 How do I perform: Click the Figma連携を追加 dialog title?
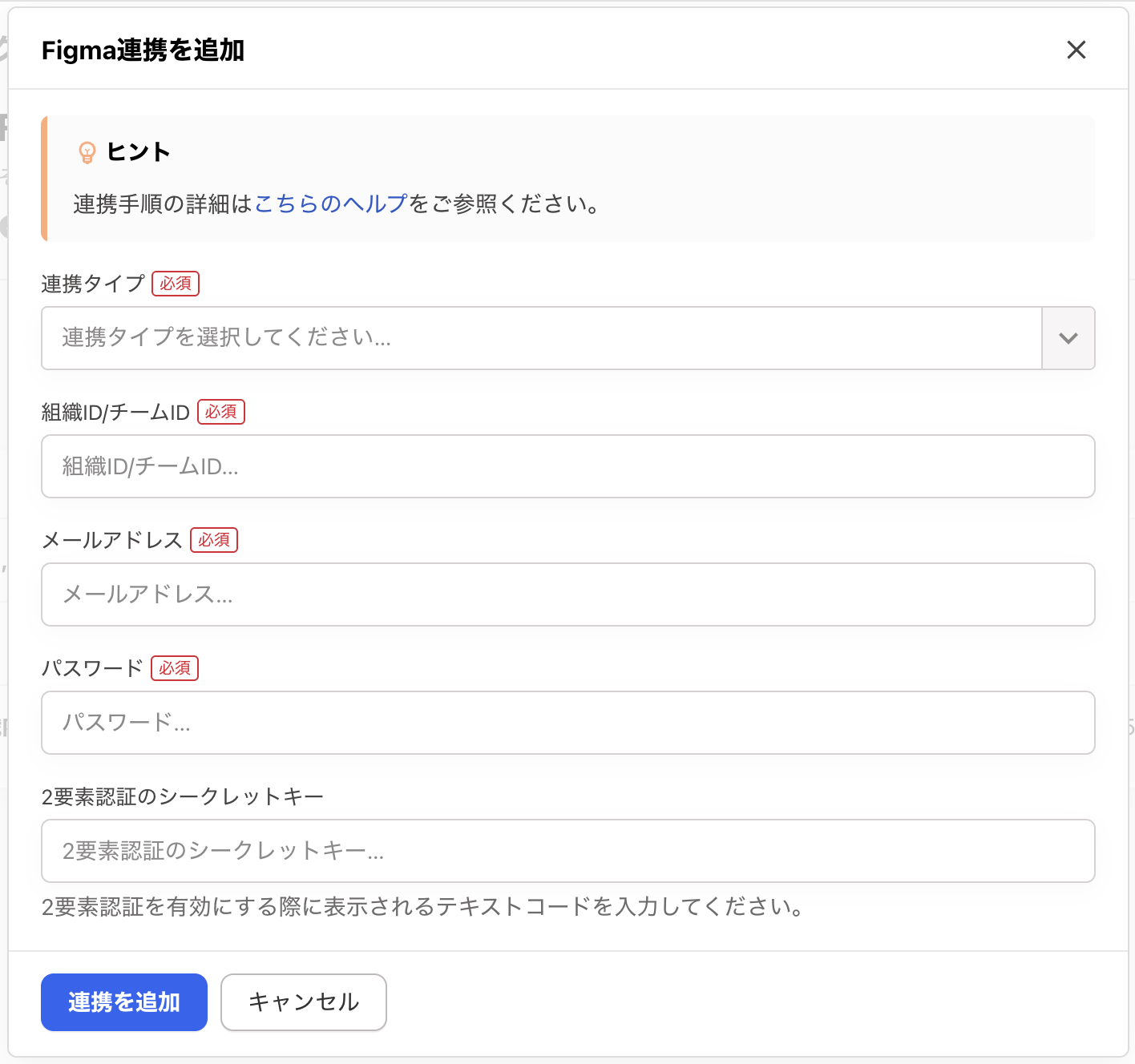[x=143, y=50]
